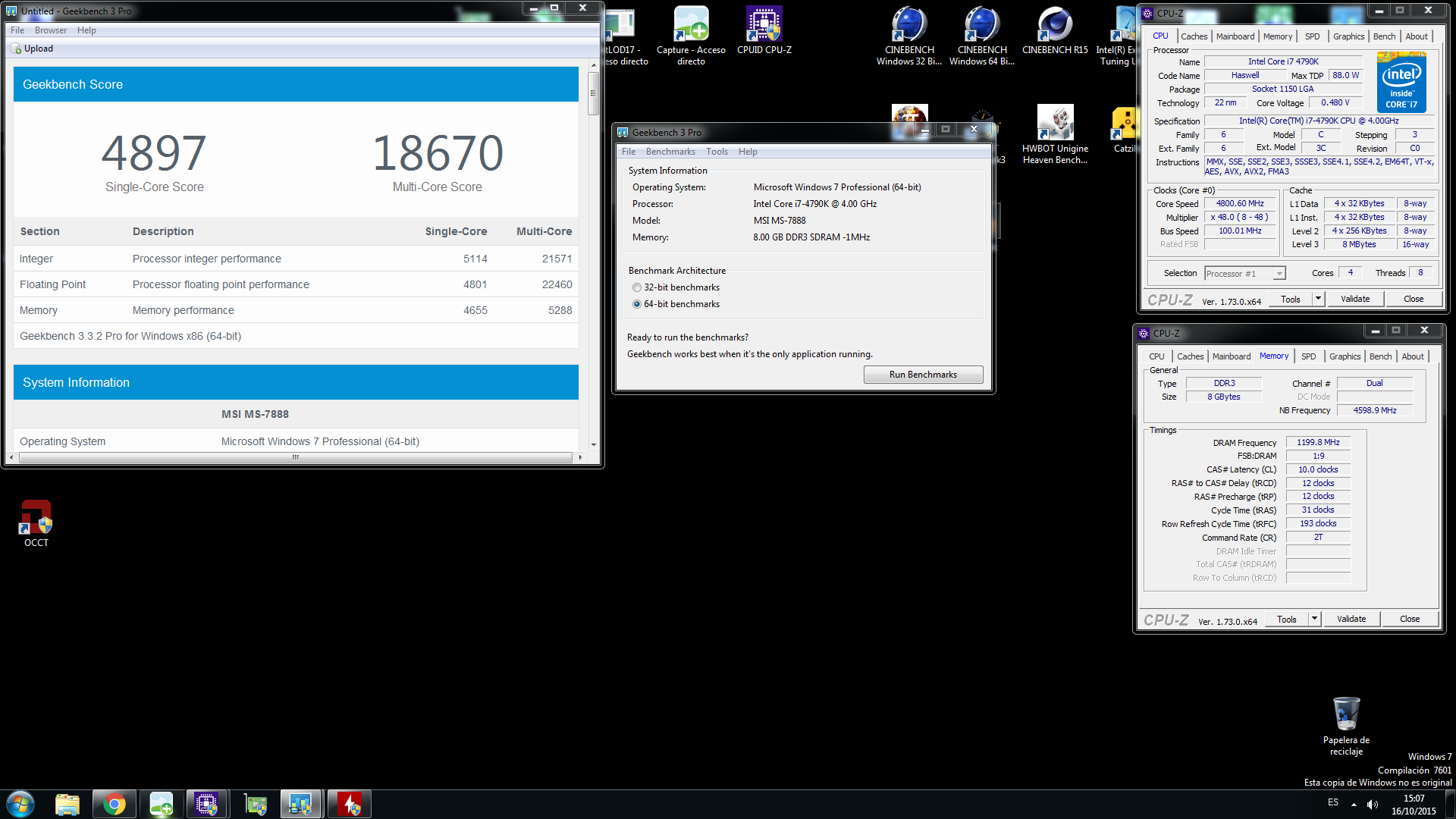The image size is (1456, 819).
Task: Select 64-bit benchmarks radio button
Action: tap(637, 304)
